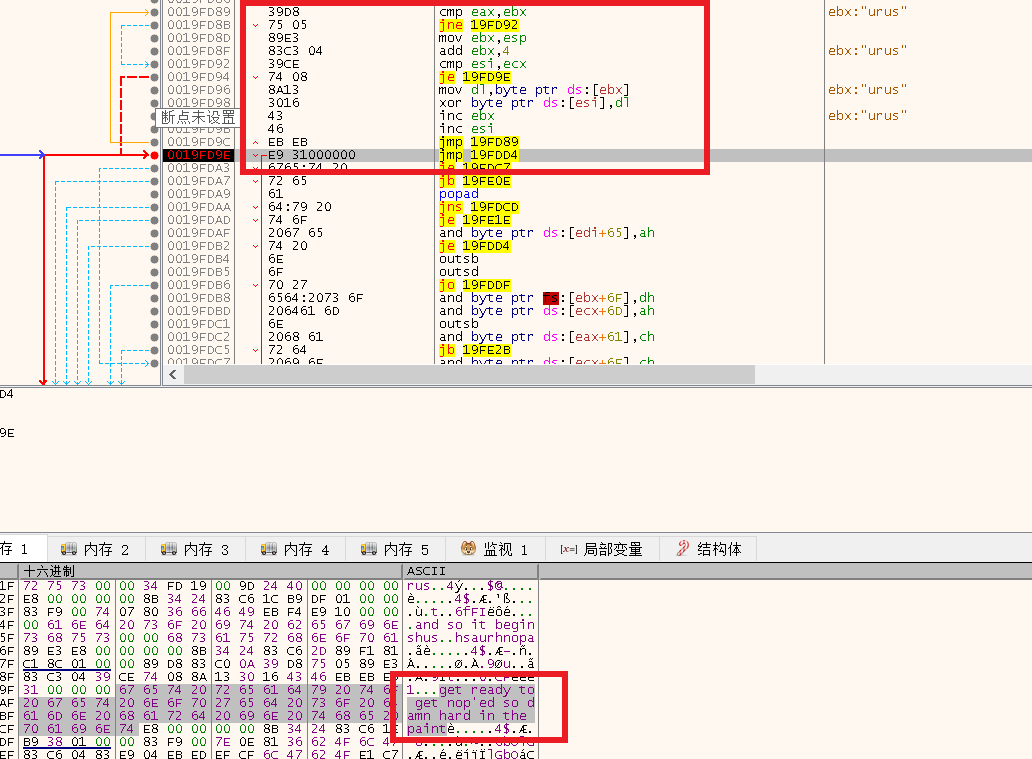Click the disassembly horizontal scrollbar thumb
Viewport: 1032px width, 759px height.
tap(469, 375)
